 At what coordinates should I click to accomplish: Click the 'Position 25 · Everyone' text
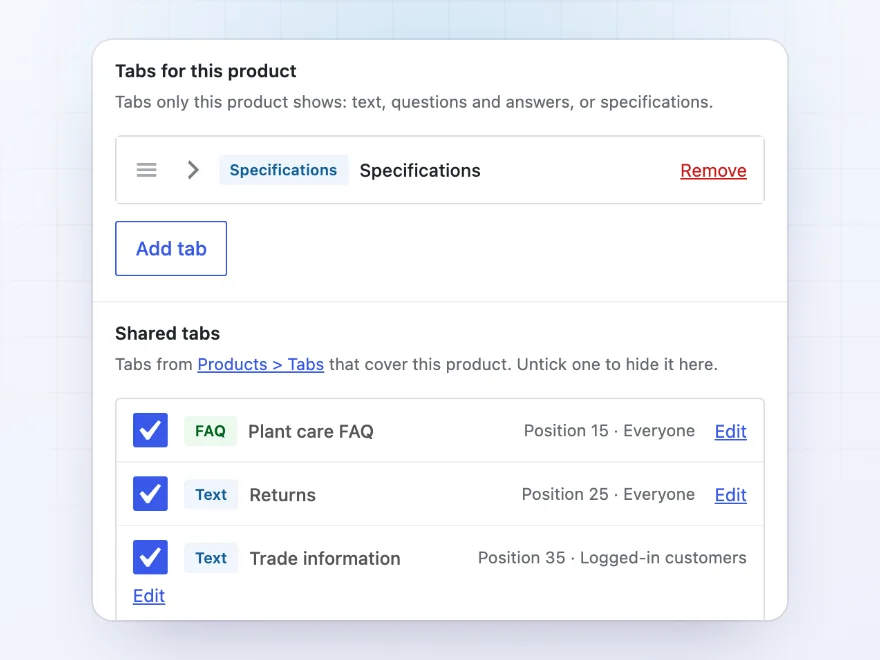tap(608, 494)
